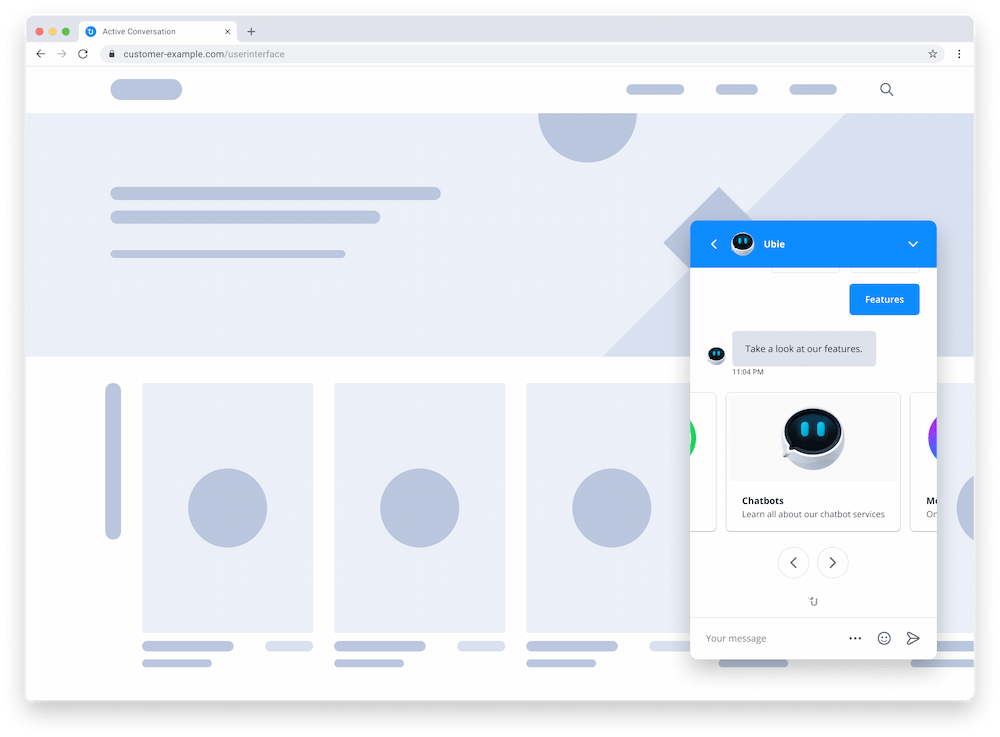Open the emoji picker smiley icon
The image size is (1000, 737).
(x=884, y=638)
